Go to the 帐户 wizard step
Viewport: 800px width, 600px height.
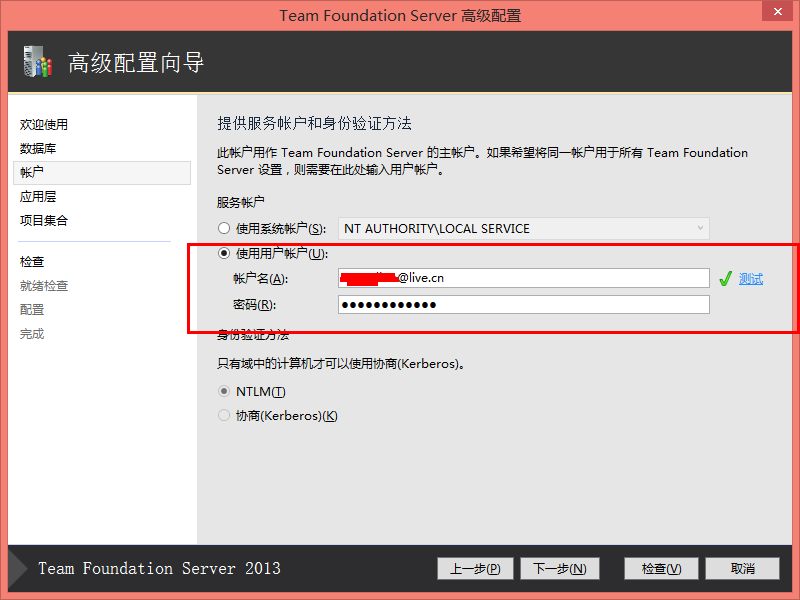point(102,172)
